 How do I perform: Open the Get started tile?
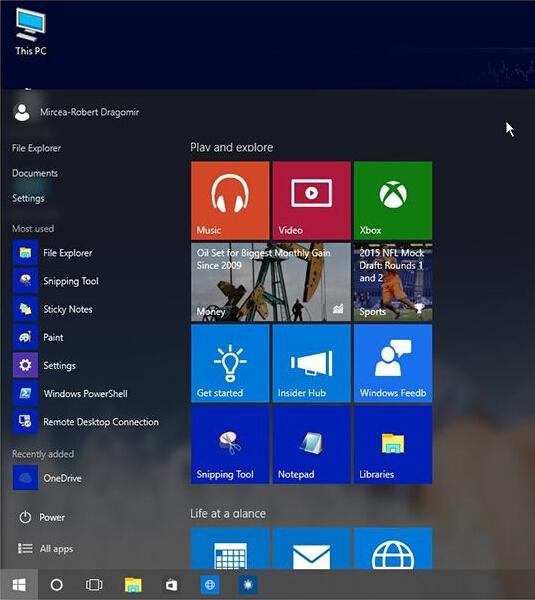click(x=230, y=364)
